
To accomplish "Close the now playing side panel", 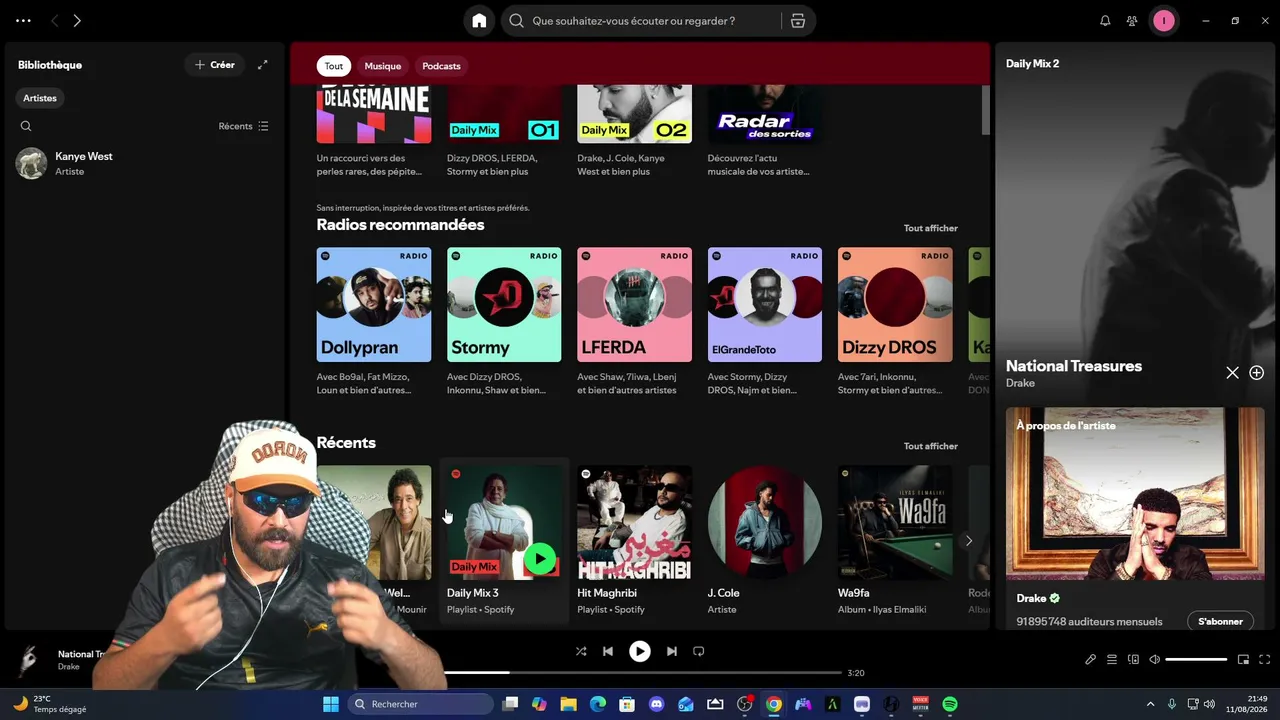I will coord(1232,373).
